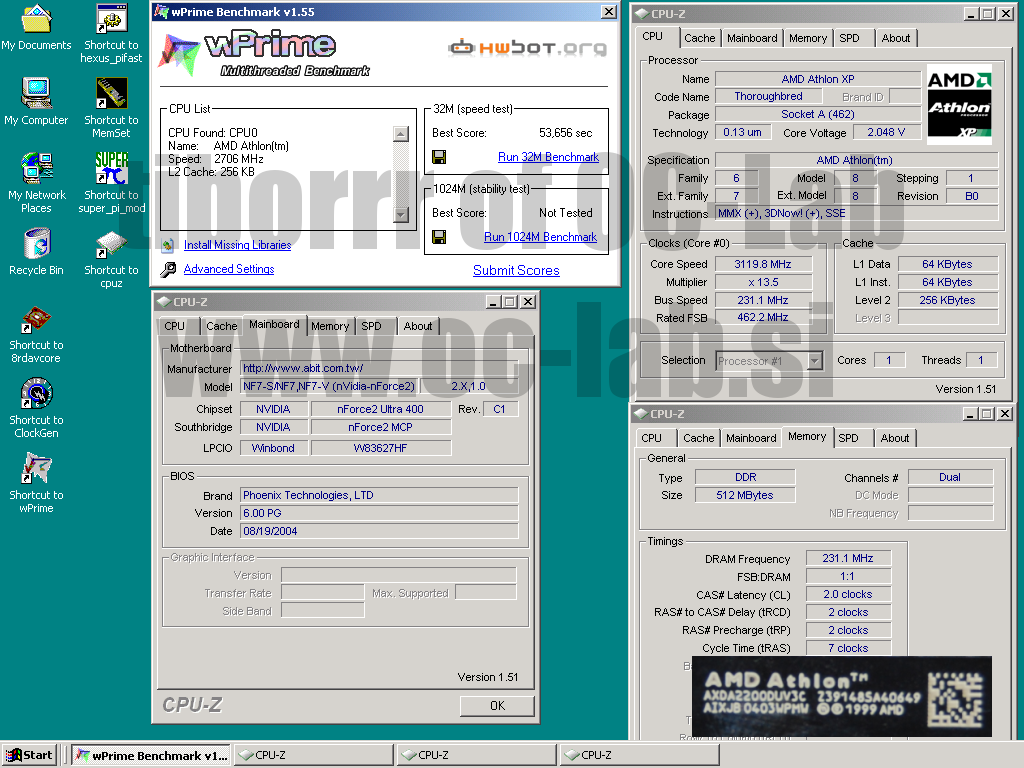Click the save icon for 1024M score
This screenshot has height=768, width=1024.
[x=439, y=236]
